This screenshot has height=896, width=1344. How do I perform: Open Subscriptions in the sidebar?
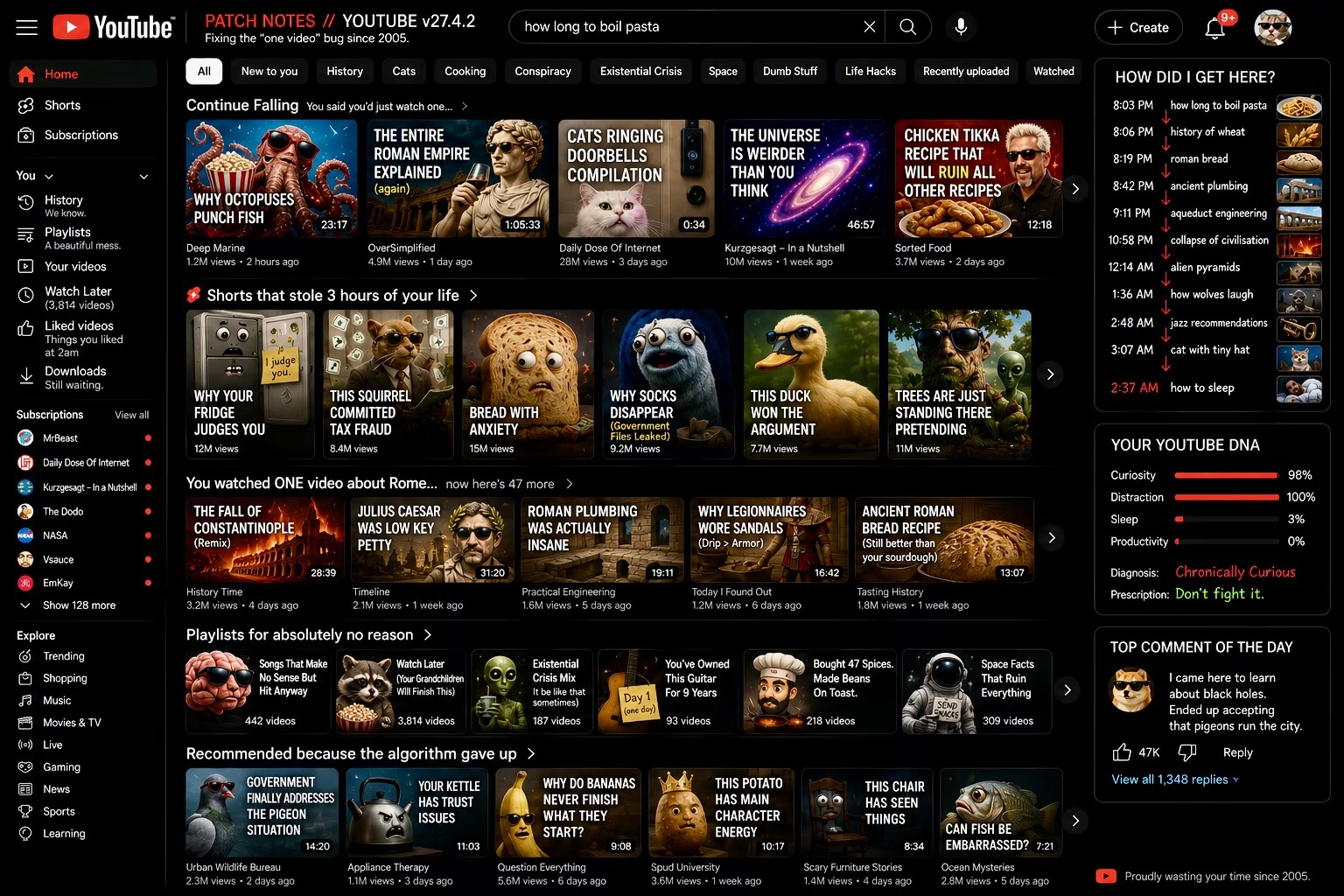click(x=83, y=135)
